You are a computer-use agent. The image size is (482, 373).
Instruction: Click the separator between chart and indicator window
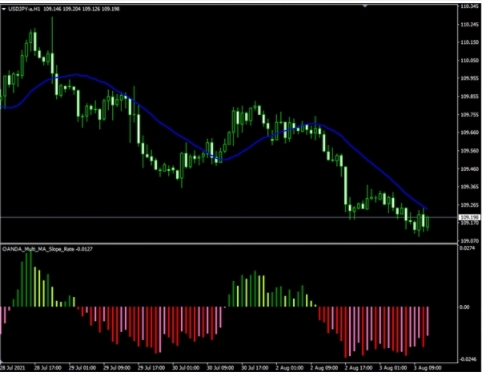coord(229,244)
